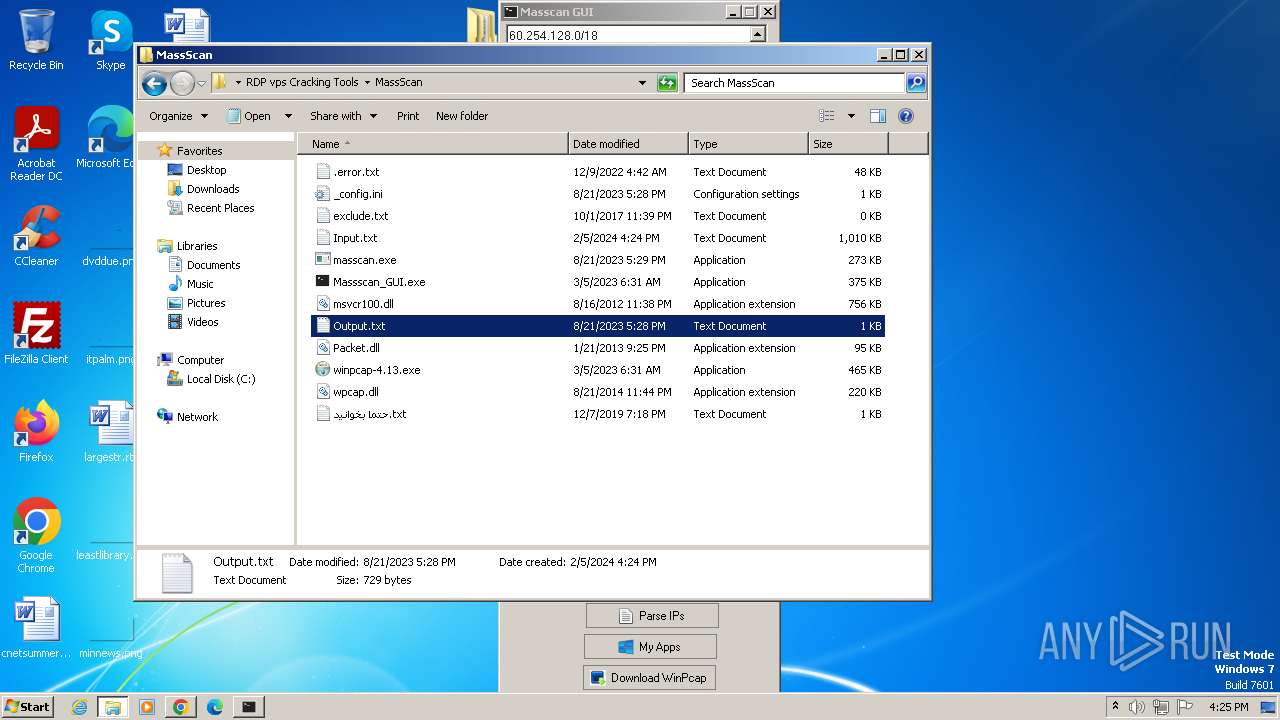1280x720 pixels.
Task: Open Explorer help question mark
Action: coord(906,116)
